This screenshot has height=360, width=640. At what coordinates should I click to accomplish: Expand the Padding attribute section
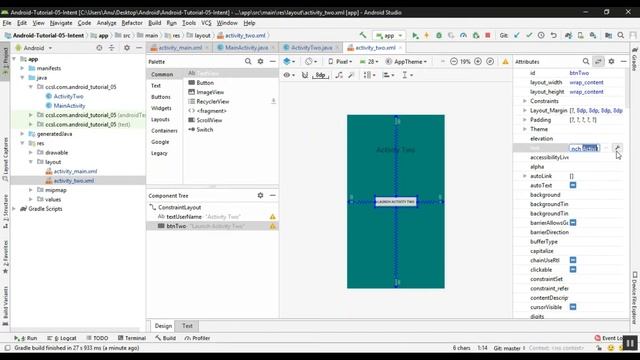tap(525, 120)
